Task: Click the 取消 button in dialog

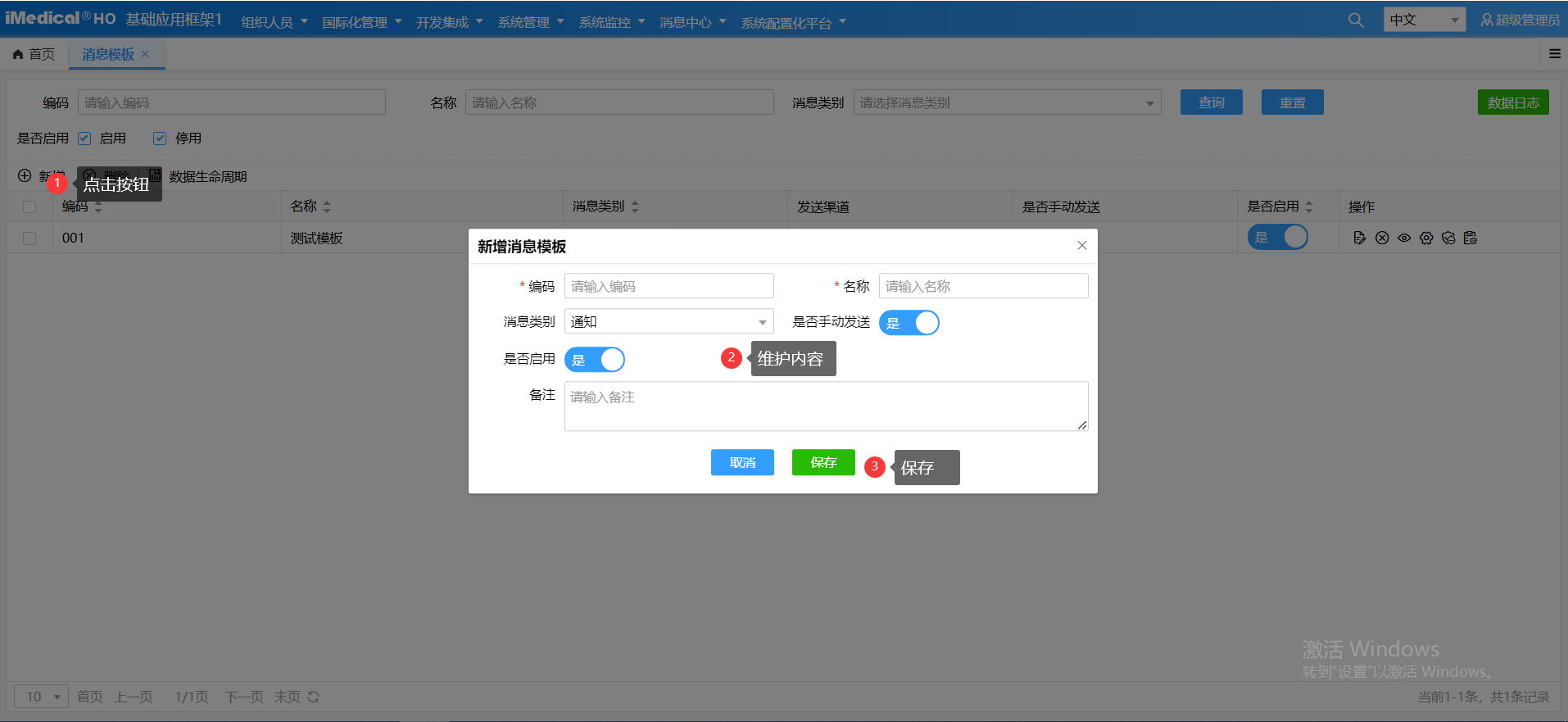Action: (742, 462)
